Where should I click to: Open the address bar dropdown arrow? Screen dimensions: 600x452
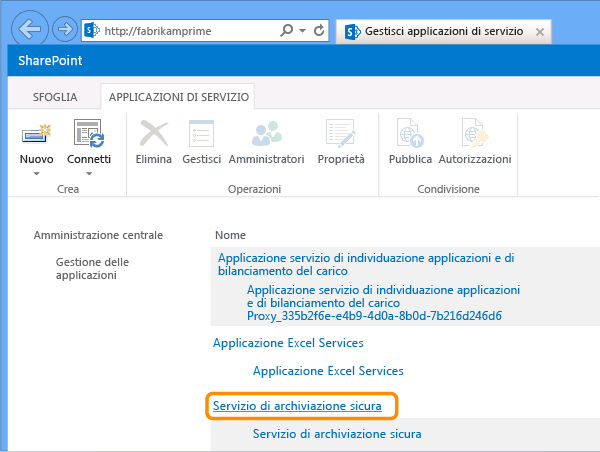pyautogui.click(x=302, y=31)
